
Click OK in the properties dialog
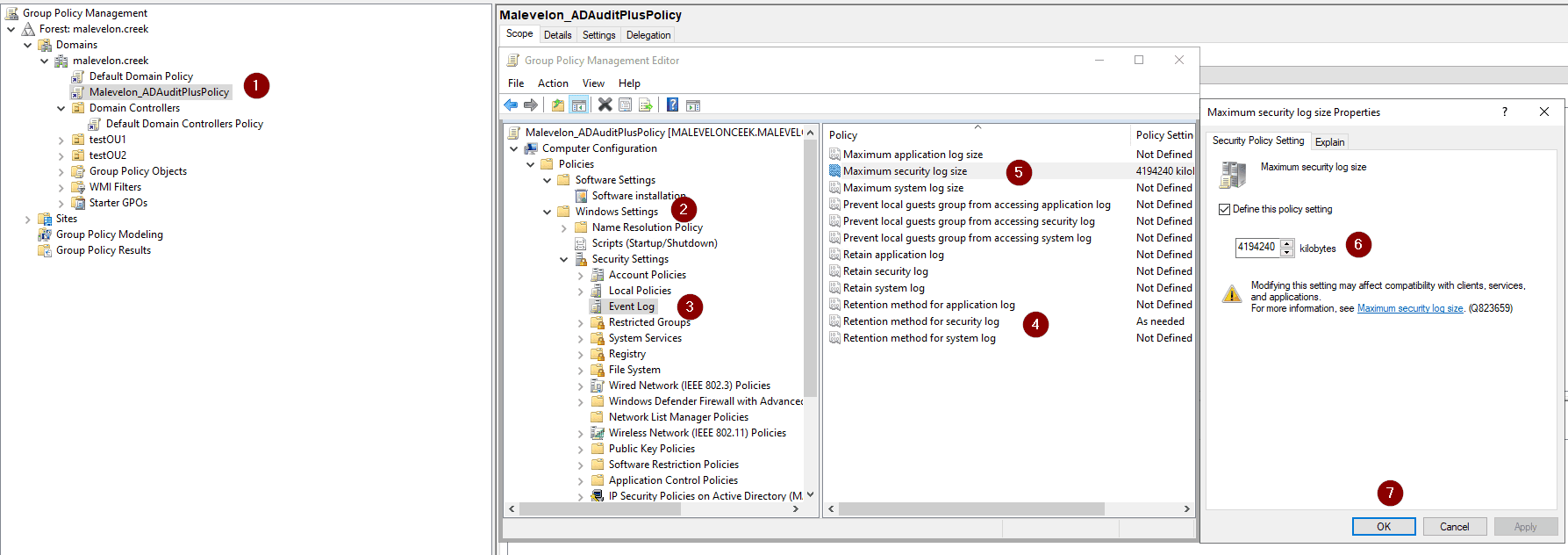tap(1383, 527)
